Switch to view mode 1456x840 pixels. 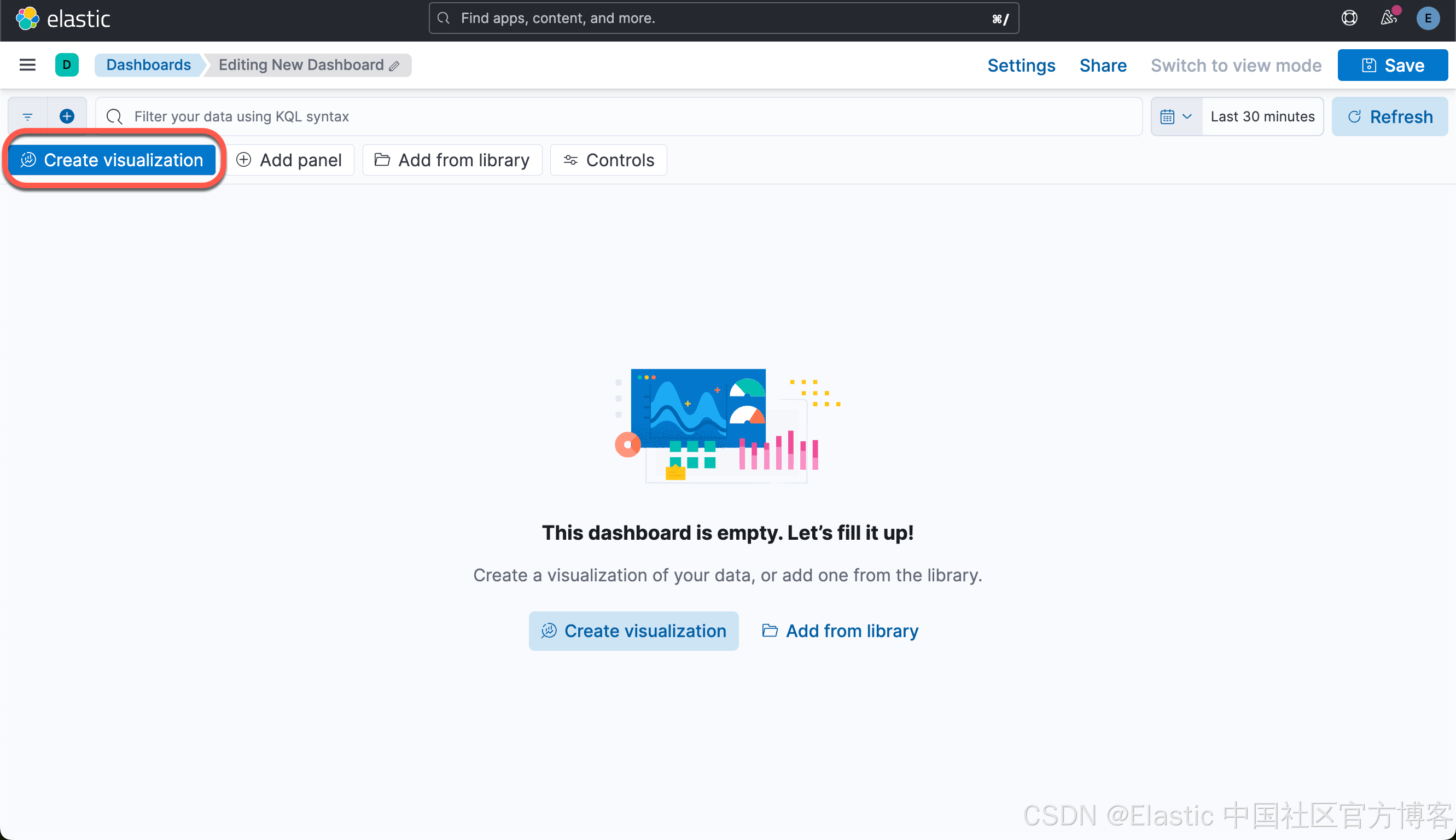point(1236,65)
